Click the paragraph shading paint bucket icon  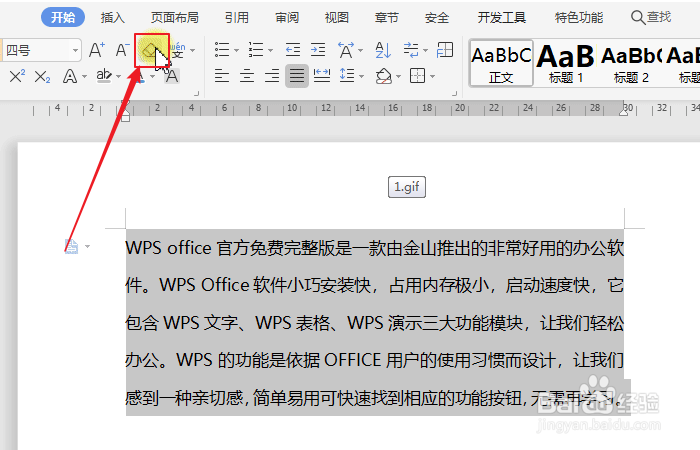383,76
